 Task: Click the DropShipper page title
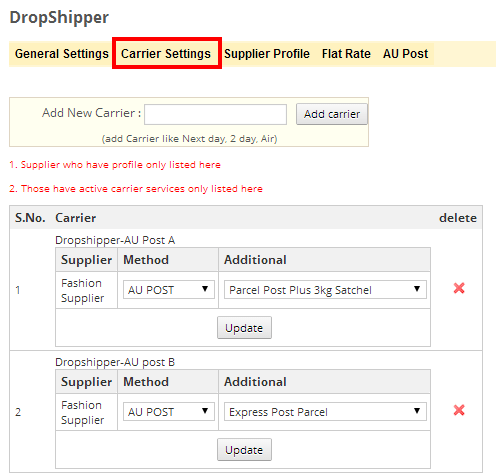pos(59,17)
